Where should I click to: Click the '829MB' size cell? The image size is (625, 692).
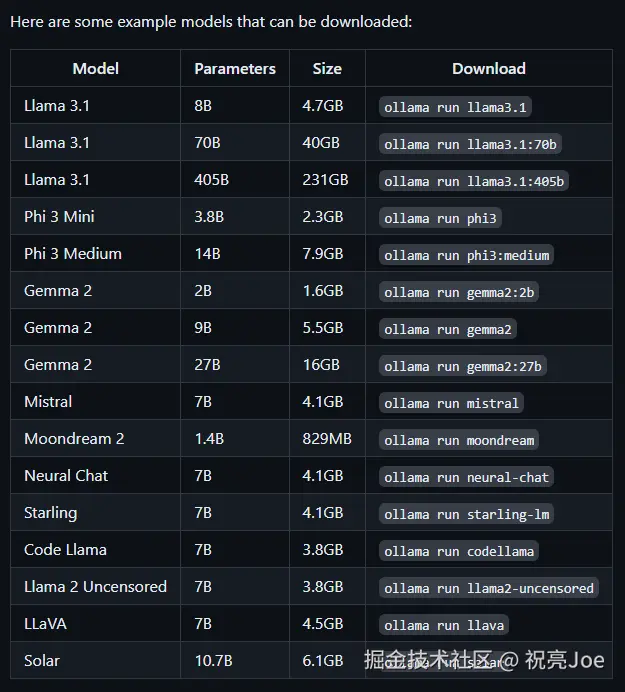pyautogui.click(x=326, y=439)
